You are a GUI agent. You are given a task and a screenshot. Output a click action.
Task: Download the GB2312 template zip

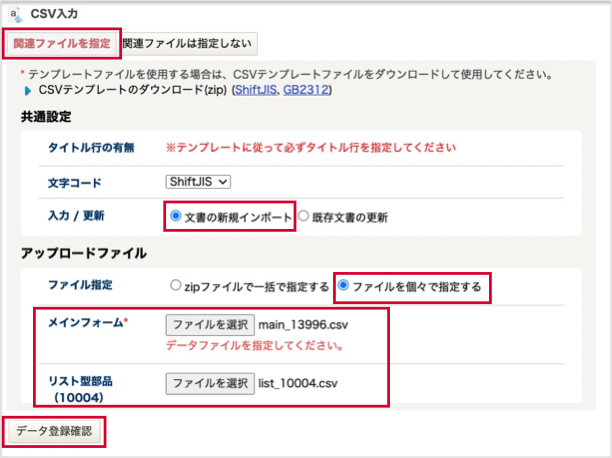tap(306, 90)
